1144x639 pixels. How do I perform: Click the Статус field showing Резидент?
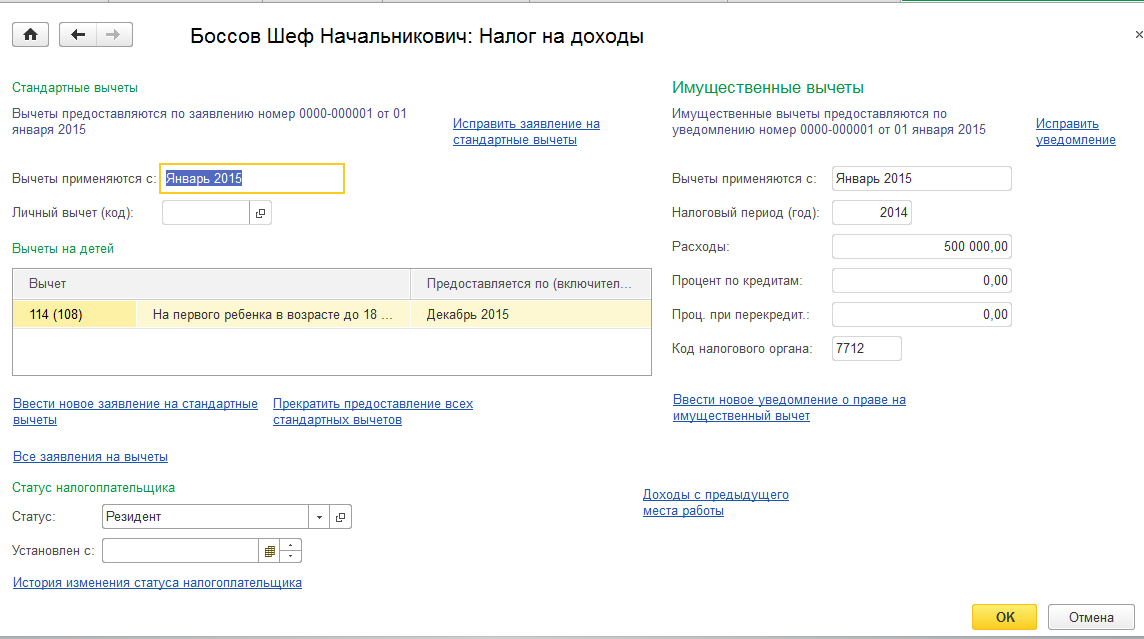click(x=205, y=516)
